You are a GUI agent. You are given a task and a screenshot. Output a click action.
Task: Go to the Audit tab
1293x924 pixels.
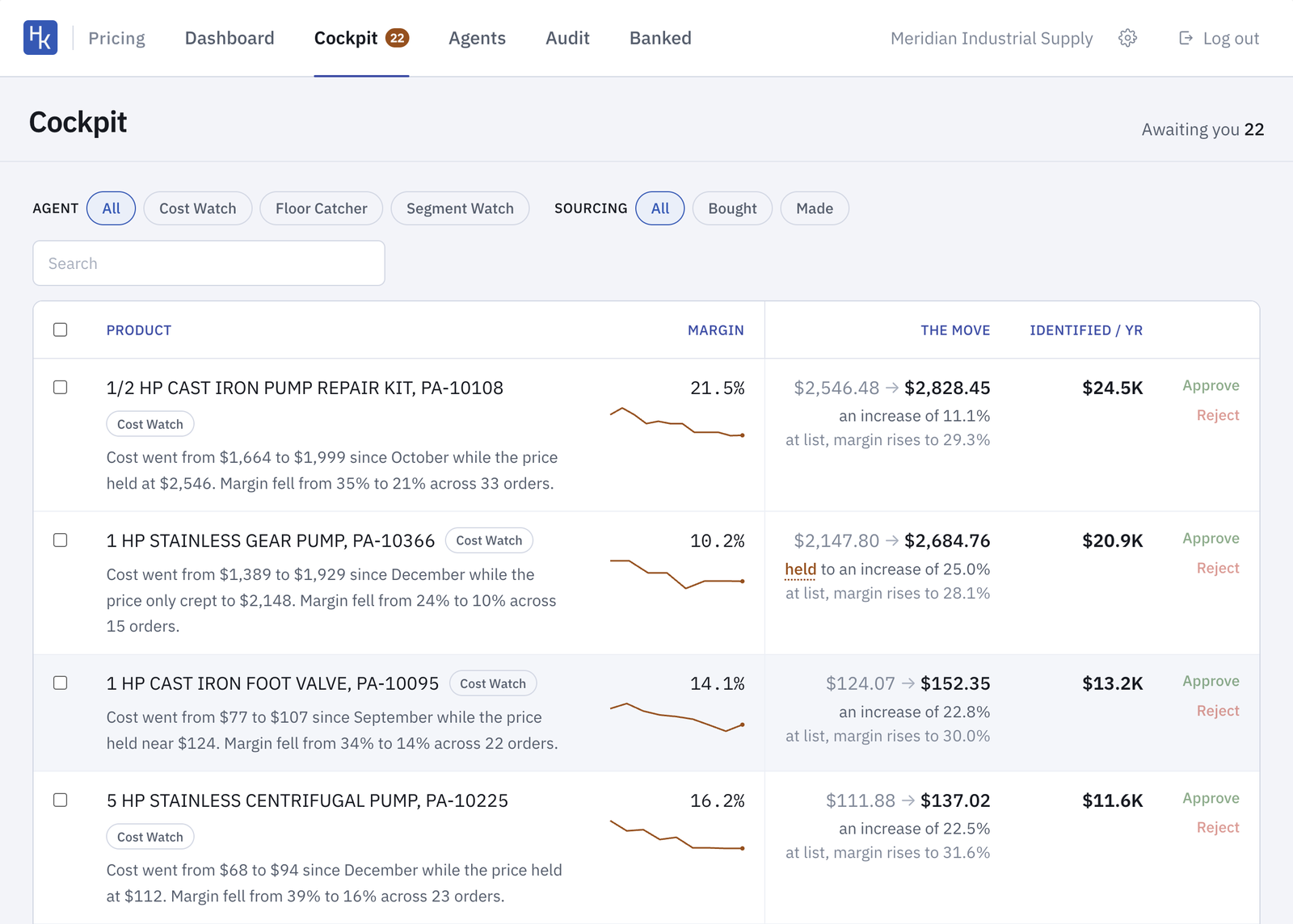pyautogui.click(x=567, y=38)
